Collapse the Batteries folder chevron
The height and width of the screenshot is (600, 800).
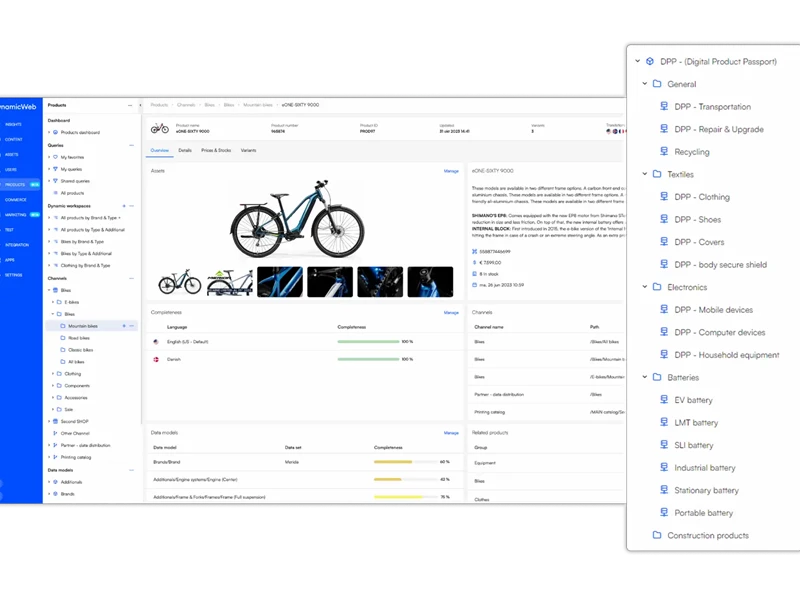click(645, 377)
